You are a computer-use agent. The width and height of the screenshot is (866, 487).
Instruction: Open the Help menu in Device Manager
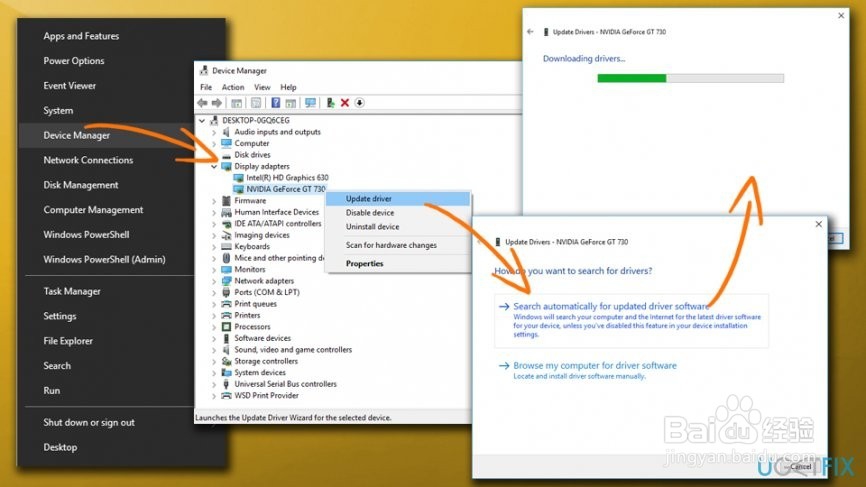[x=288, y=87]
